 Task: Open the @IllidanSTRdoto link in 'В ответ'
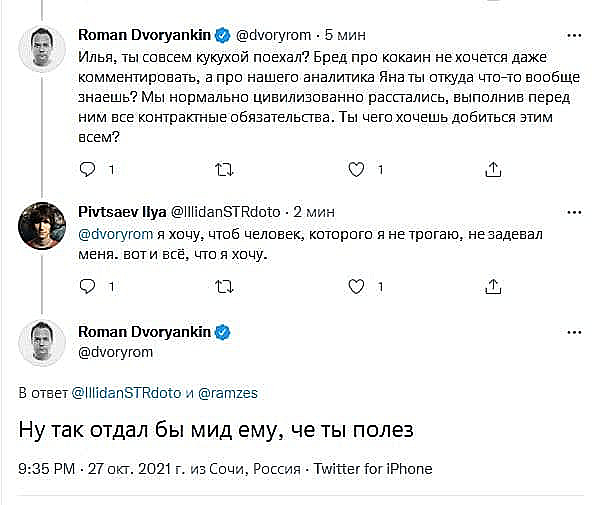126,393
